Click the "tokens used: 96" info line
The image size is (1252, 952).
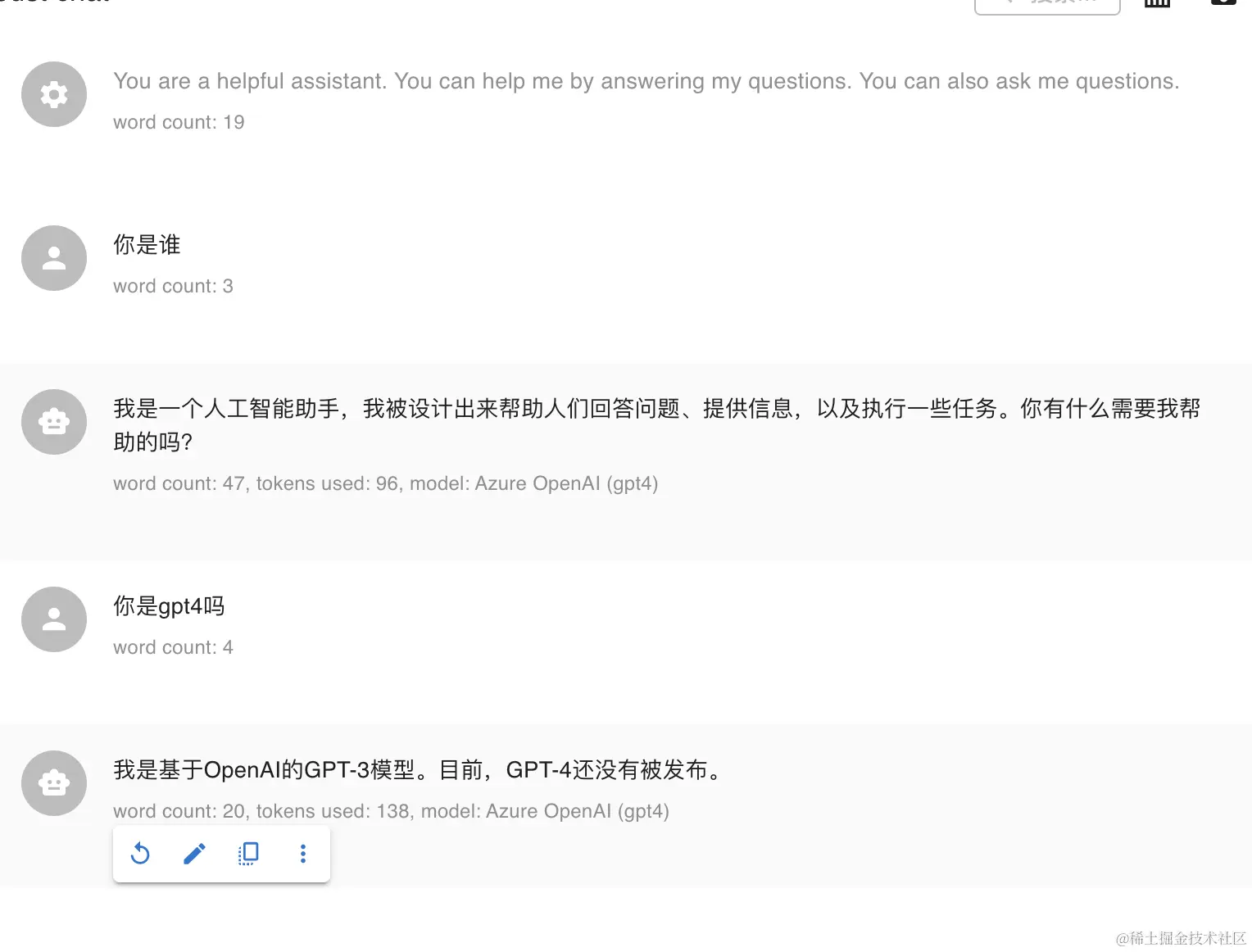(386, 483)
